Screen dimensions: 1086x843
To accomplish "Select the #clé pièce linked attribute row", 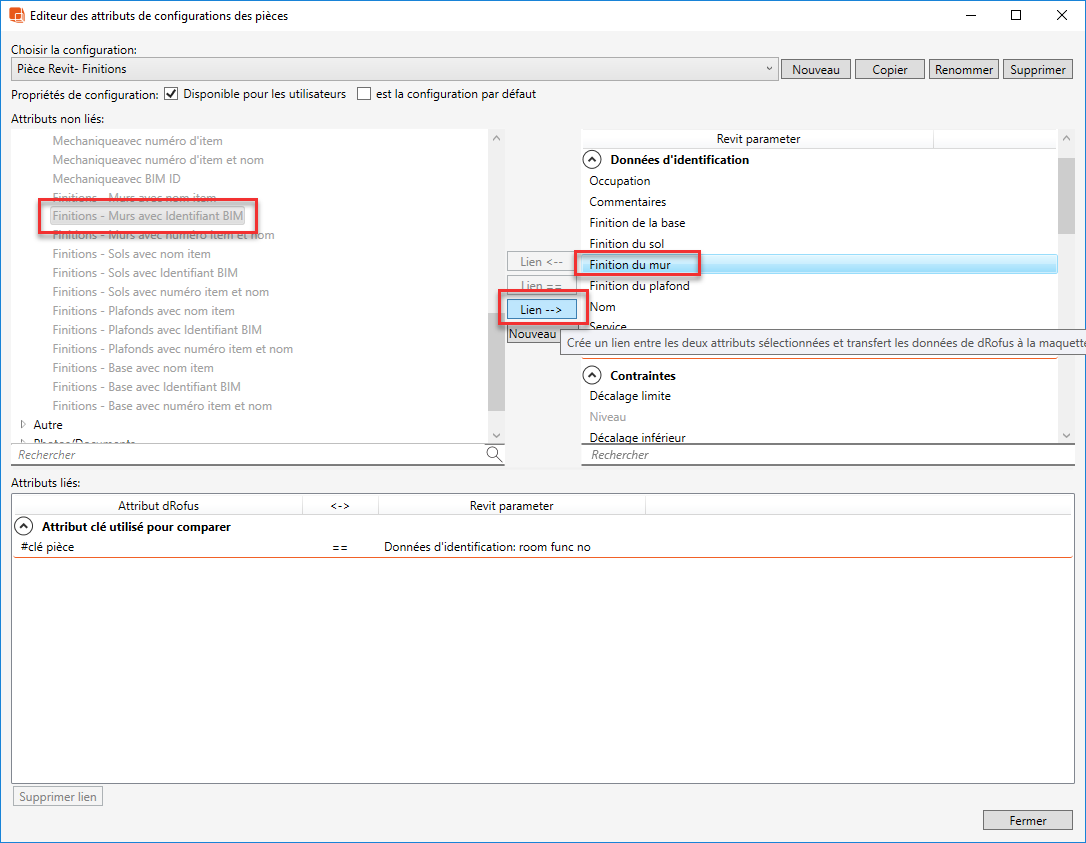I will 47,547.
